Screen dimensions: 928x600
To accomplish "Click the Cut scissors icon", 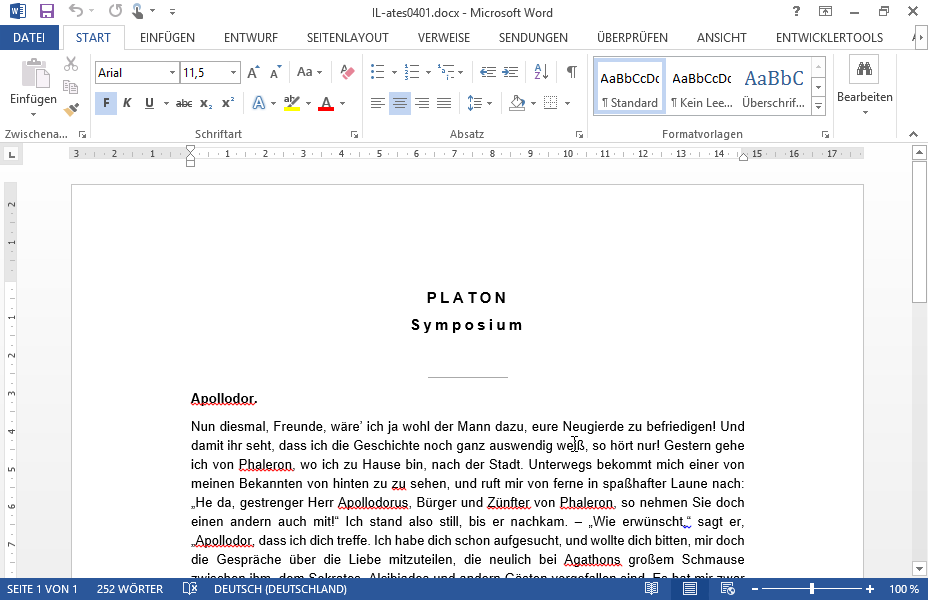I will coord(71,64).
